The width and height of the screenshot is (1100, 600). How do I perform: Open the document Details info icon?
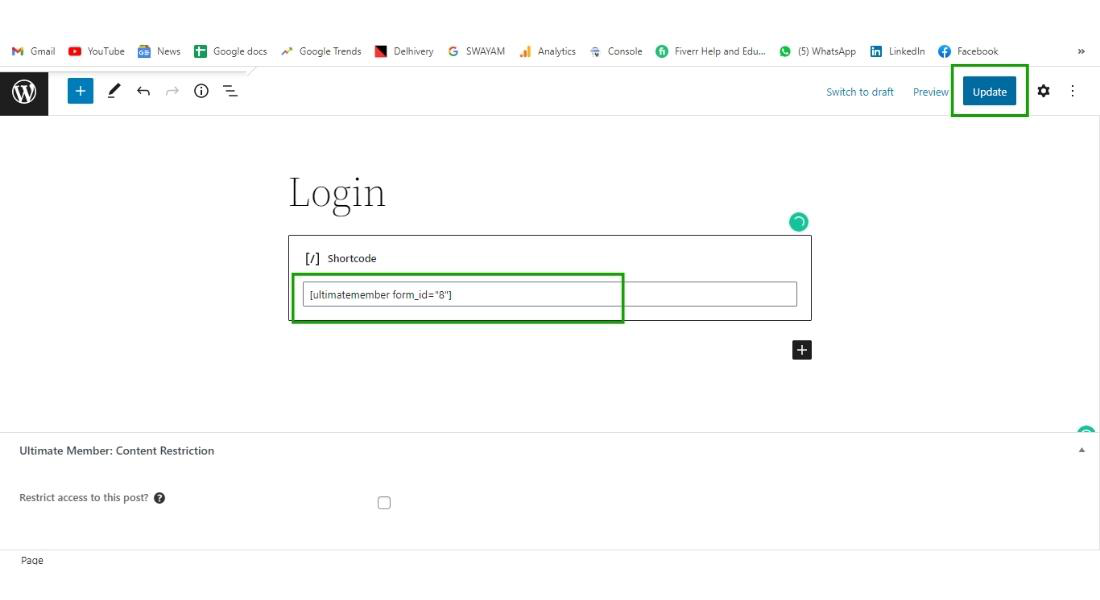(201, 91)
